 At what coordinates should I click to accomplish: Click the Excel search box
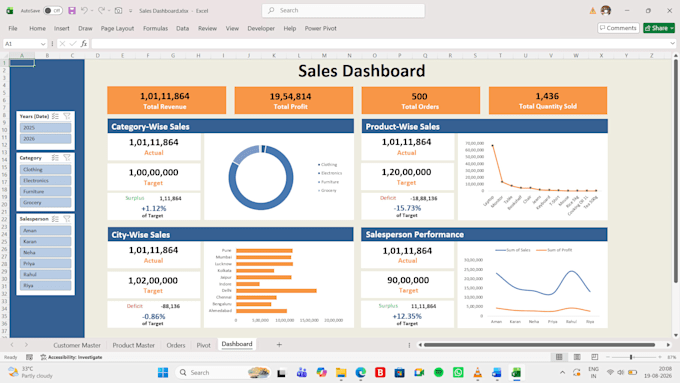coord(343,10)
